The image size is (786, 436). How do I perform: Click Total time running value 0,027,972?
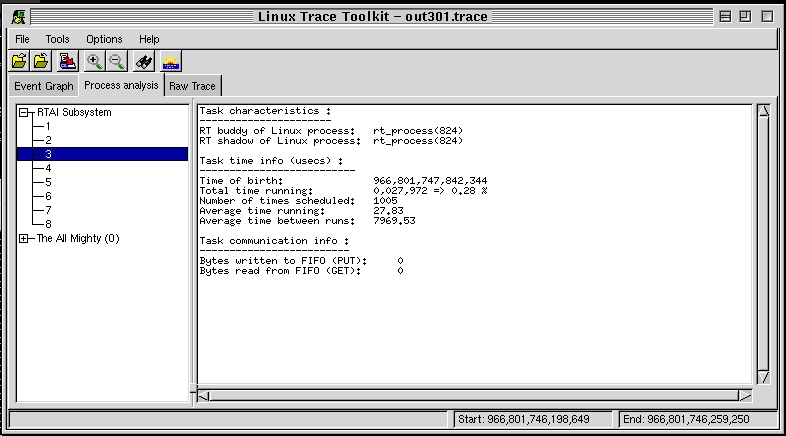[x=400, y=190]
